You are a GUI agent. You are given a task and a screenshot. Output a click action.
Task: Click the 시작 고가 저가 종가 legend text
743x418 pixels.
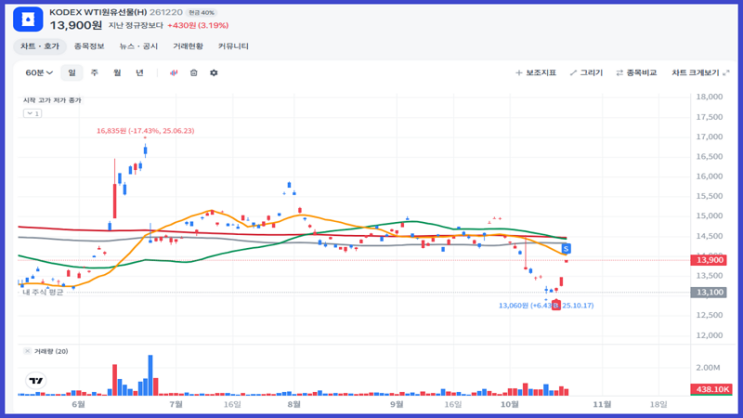pyautogui.click(x=52, y=100)
